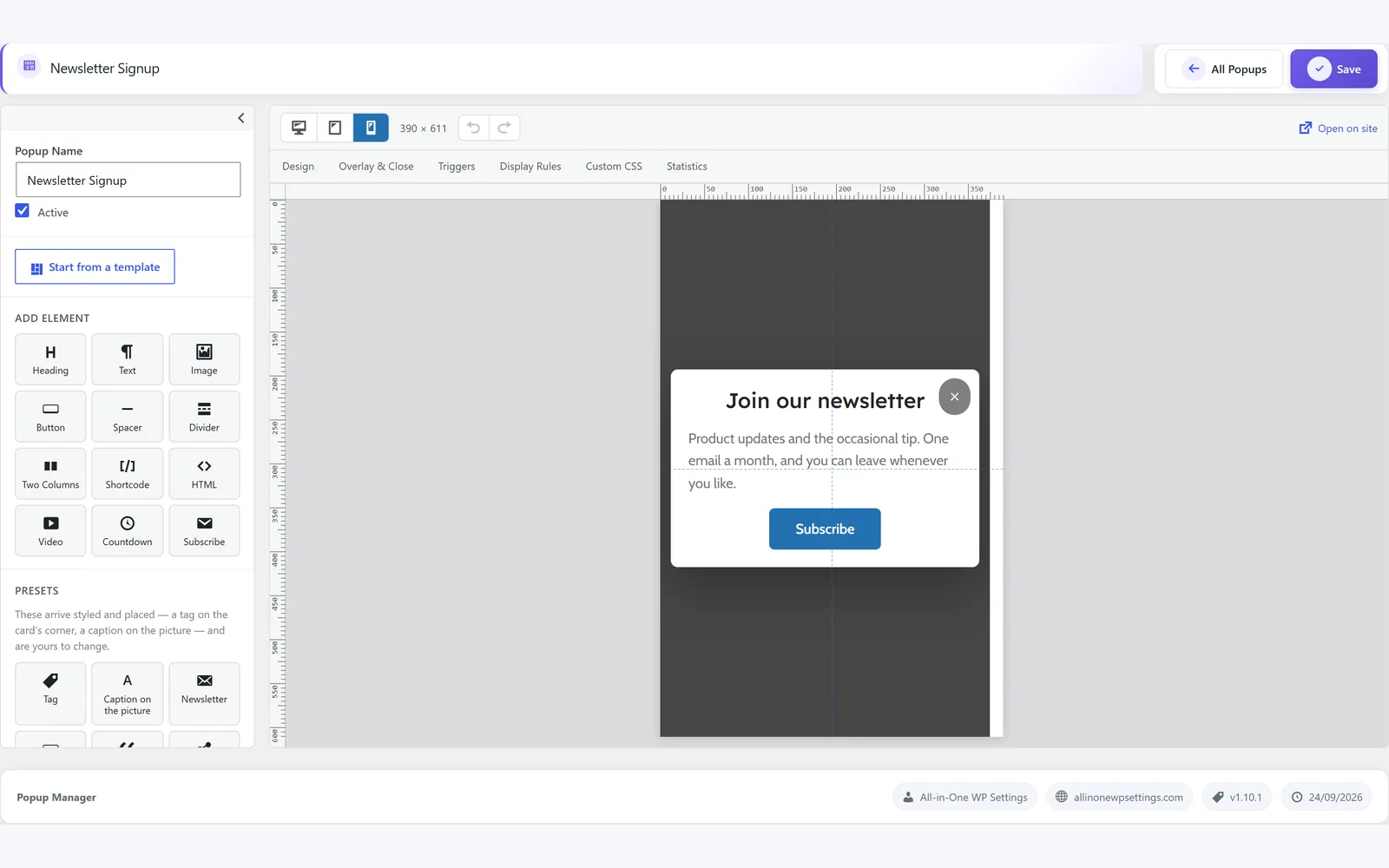This screenshot has width=1389, height=868.
Task: Insert a Countdown element
Action: (128, 530)
